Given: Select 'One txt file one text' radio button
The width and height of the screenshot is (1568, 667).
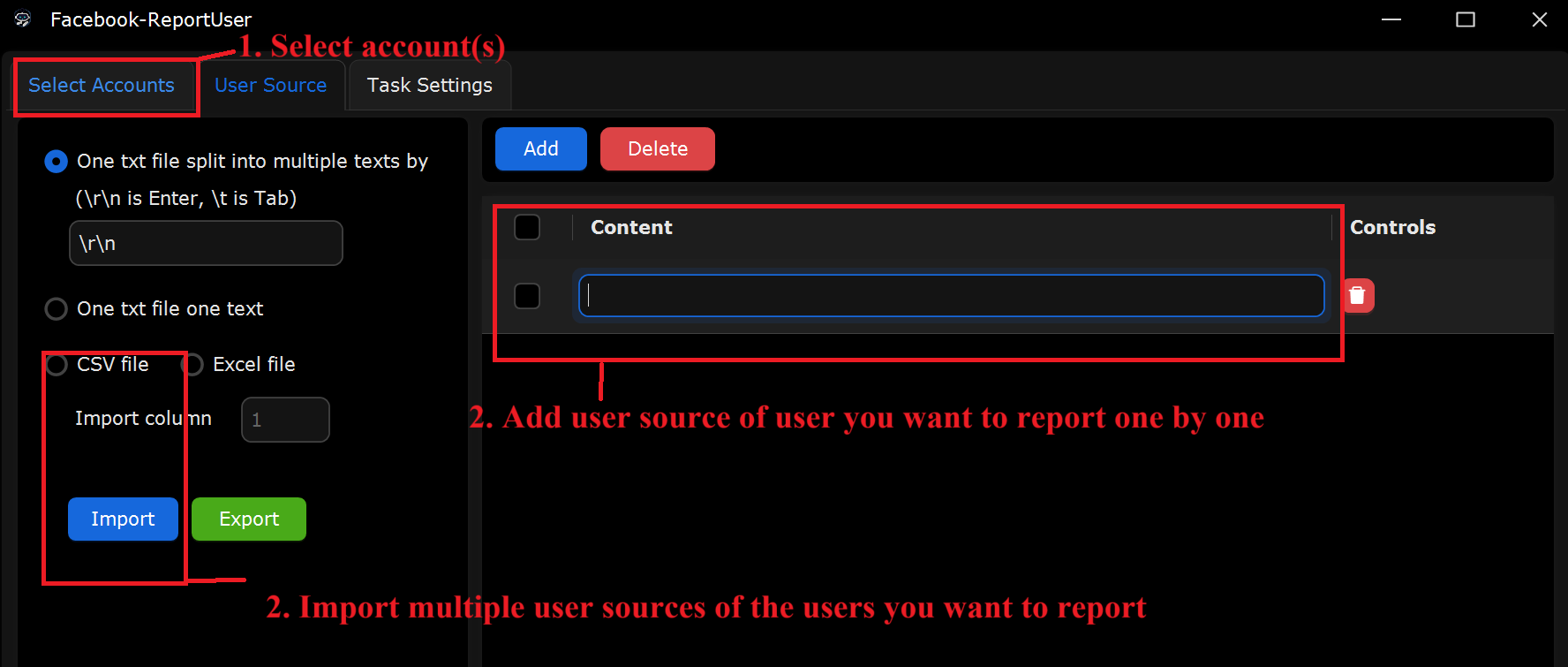Looking at the screenshot, I should click(56, 308).
